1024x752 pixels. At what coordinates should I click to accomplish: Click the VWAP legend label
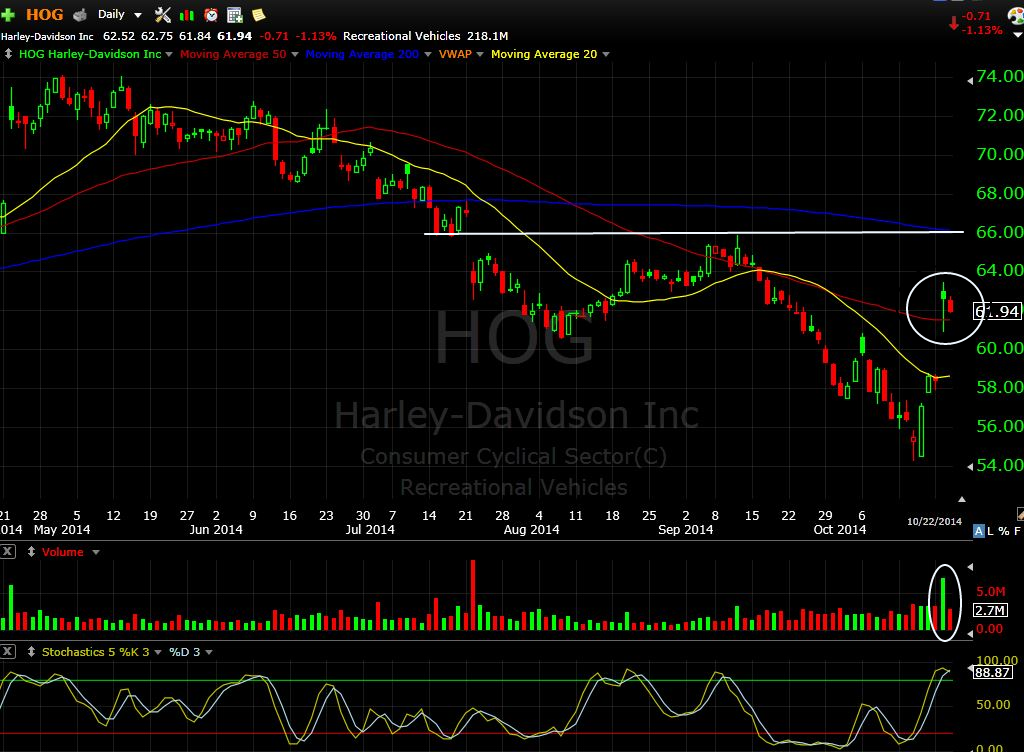(455, 54)
